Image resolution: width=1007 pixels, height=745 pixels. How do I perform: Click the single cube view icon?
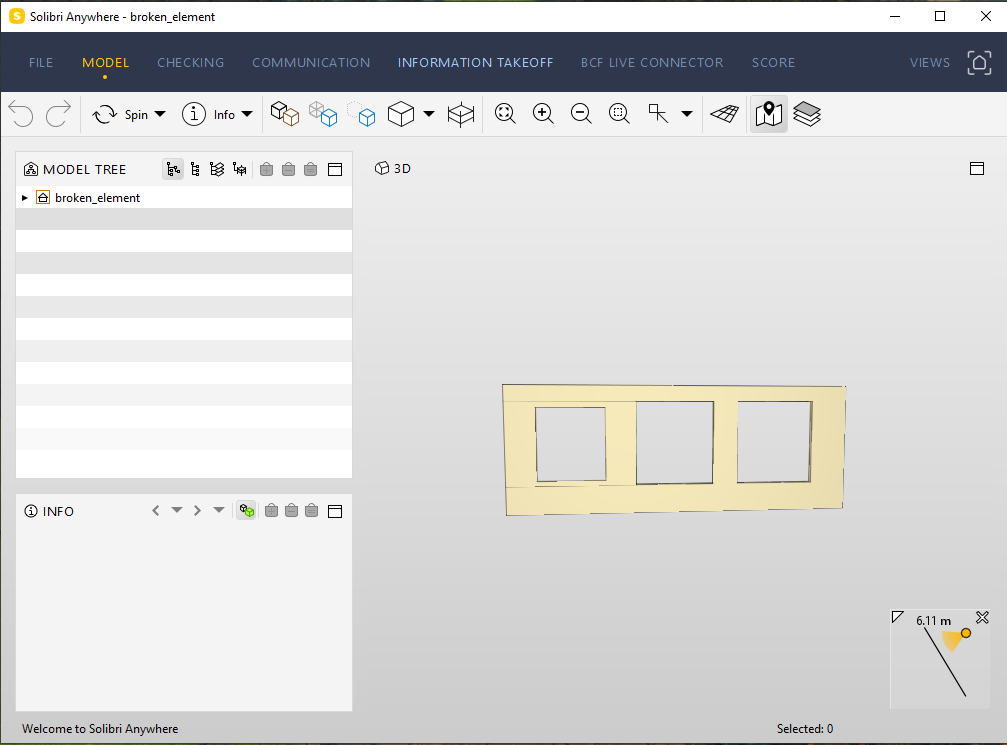click(401, 114)
